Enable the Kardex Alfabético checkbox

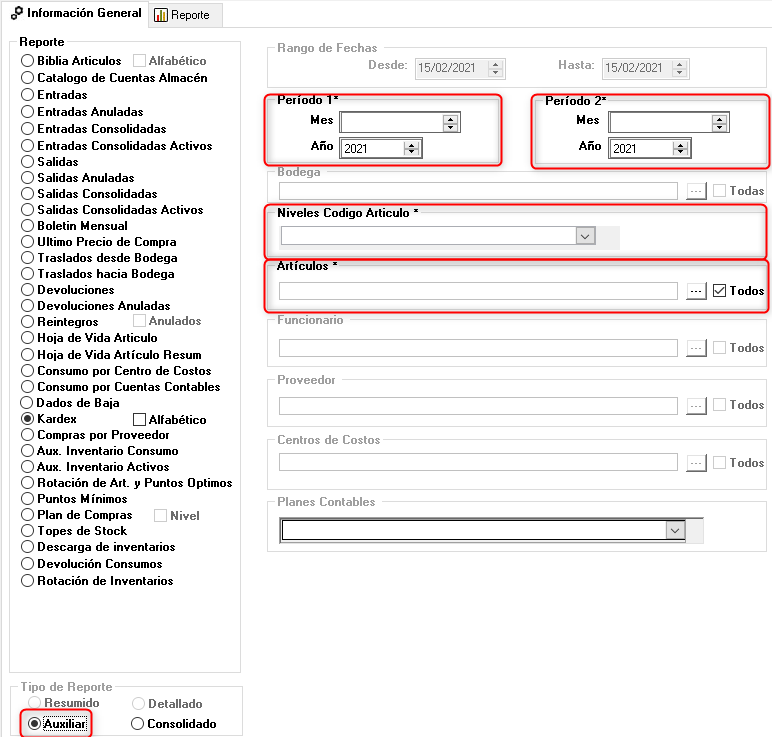(x=140, y=420)
